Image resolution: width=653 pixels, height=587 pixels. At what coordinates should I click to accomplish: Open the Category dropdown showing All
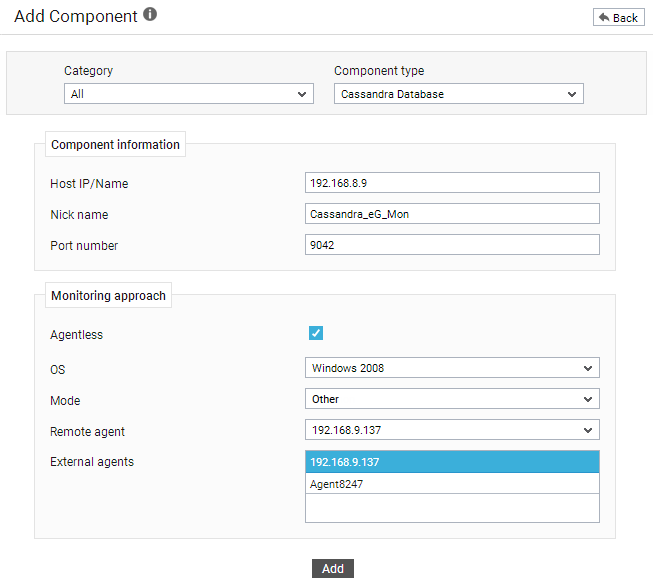click(x=189, y=94)
